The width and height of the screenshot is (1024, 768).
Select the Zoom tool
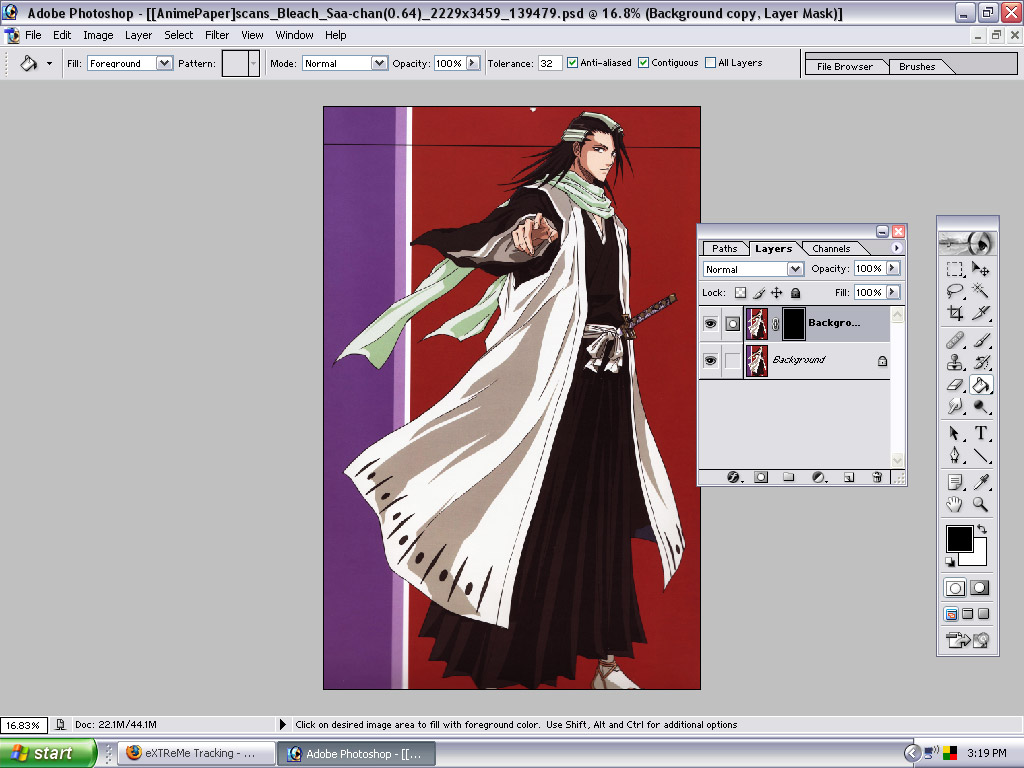(980, 504)
